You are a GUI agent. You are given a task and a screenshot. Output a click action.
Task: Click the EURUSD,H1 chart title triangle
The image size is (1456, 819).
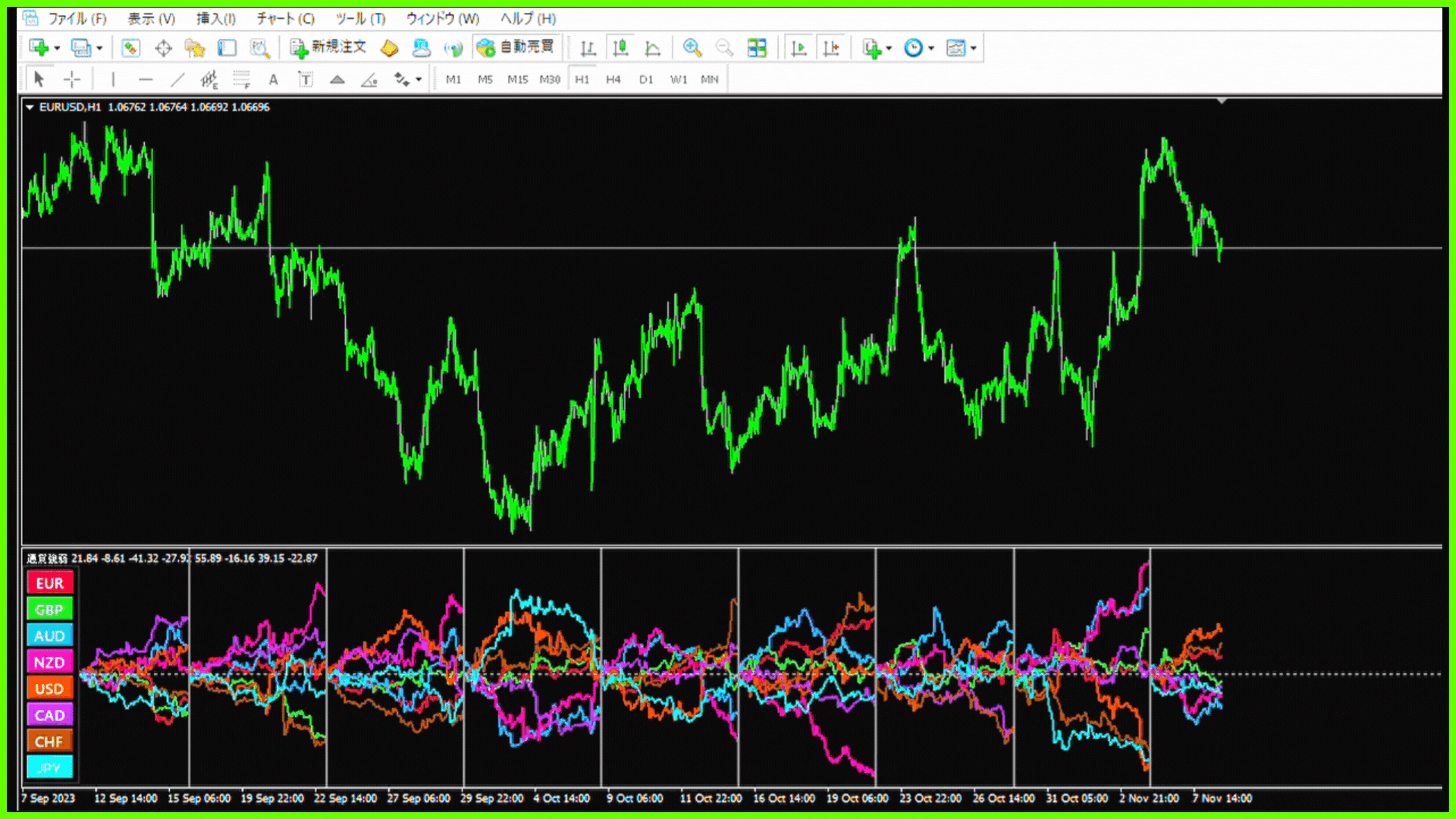30,107
